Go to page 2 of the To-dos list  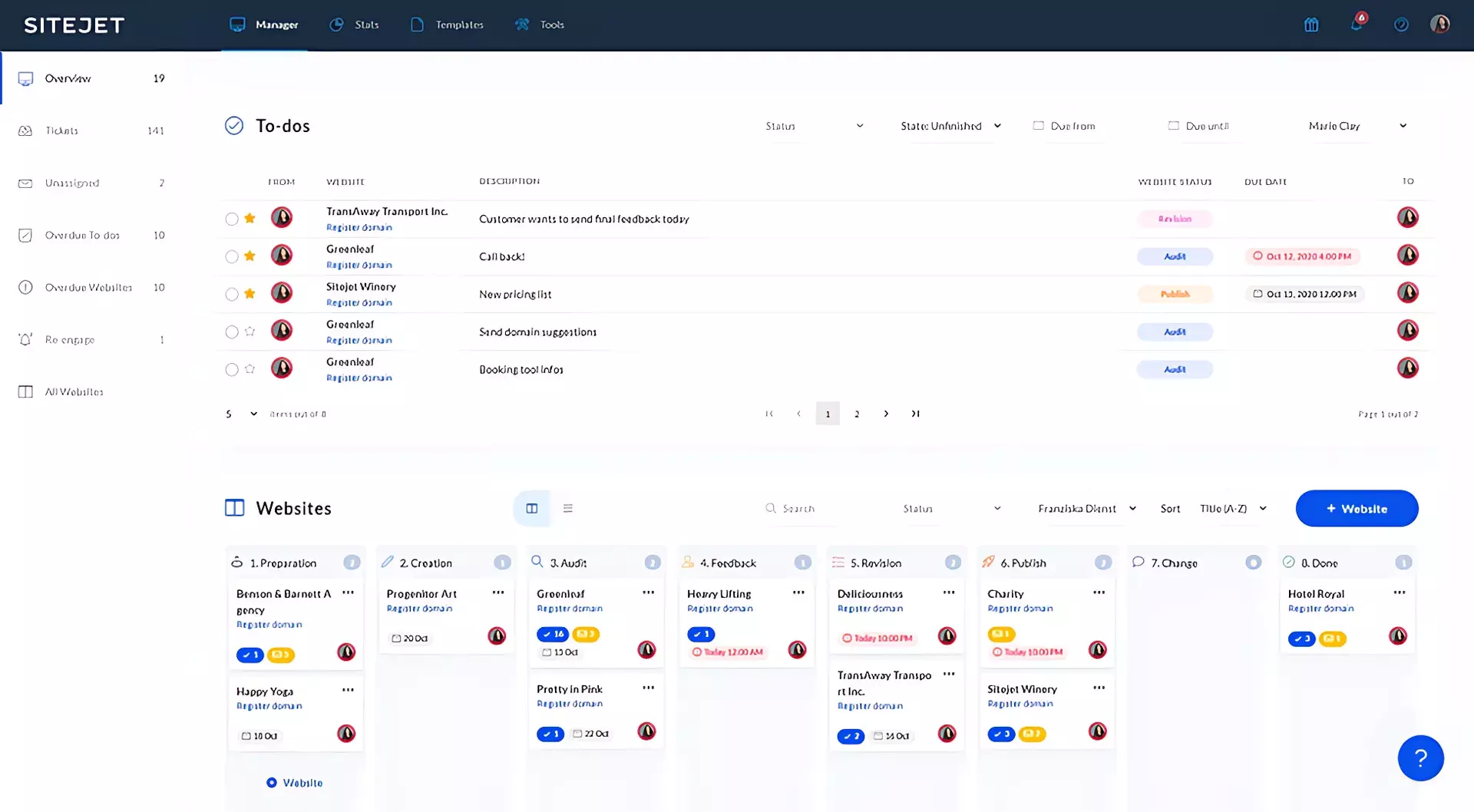point(857,413)
